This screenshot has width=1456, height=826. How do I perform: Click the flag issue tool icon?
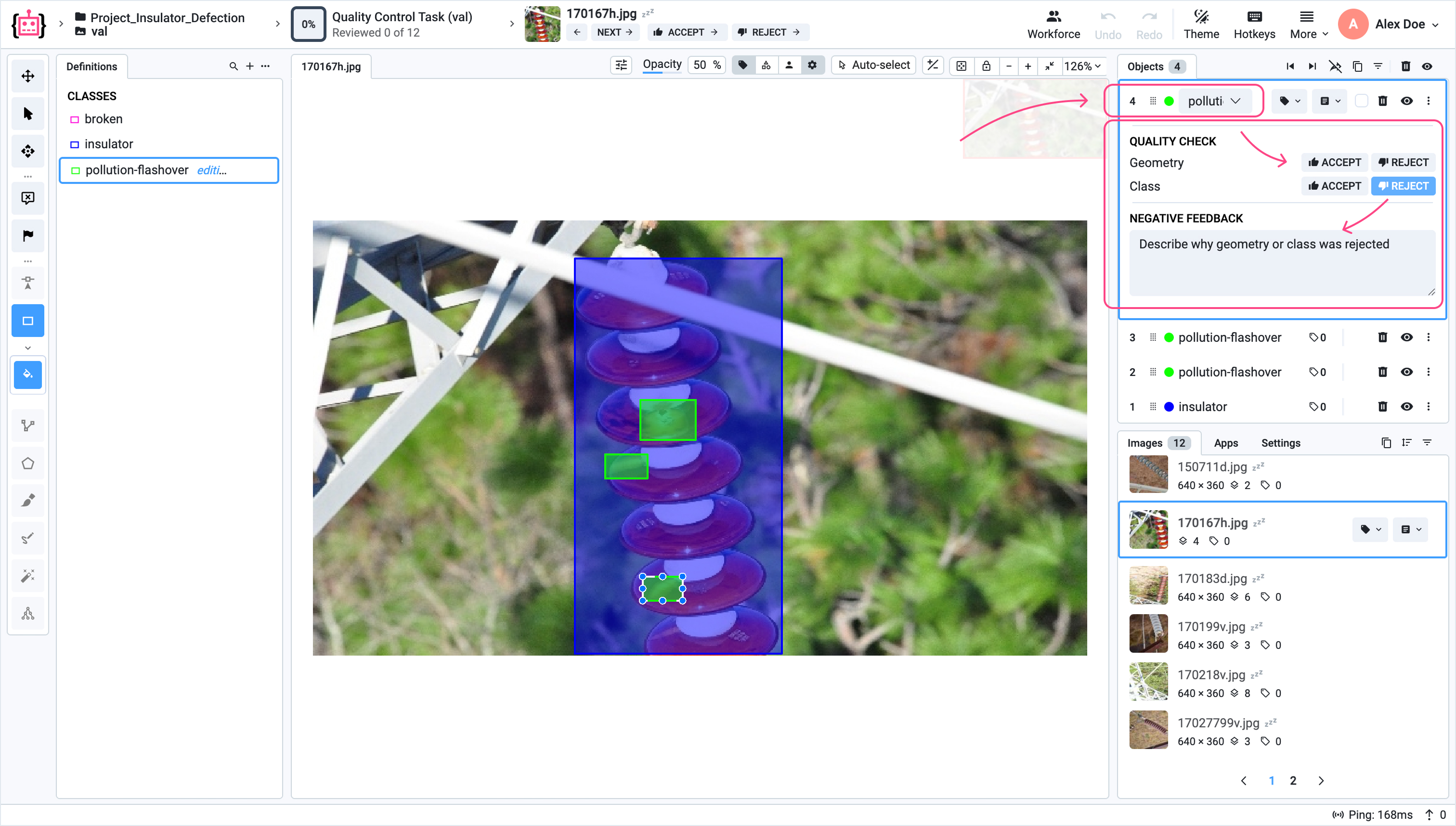point(28,235)
